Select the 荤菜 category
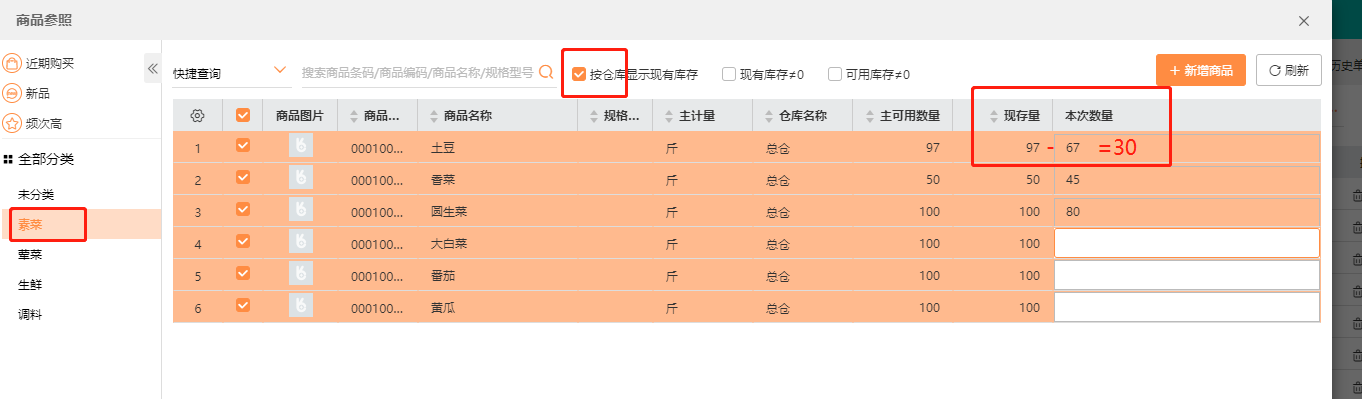The image size is (1362, 399). click(x=30, y=254)
